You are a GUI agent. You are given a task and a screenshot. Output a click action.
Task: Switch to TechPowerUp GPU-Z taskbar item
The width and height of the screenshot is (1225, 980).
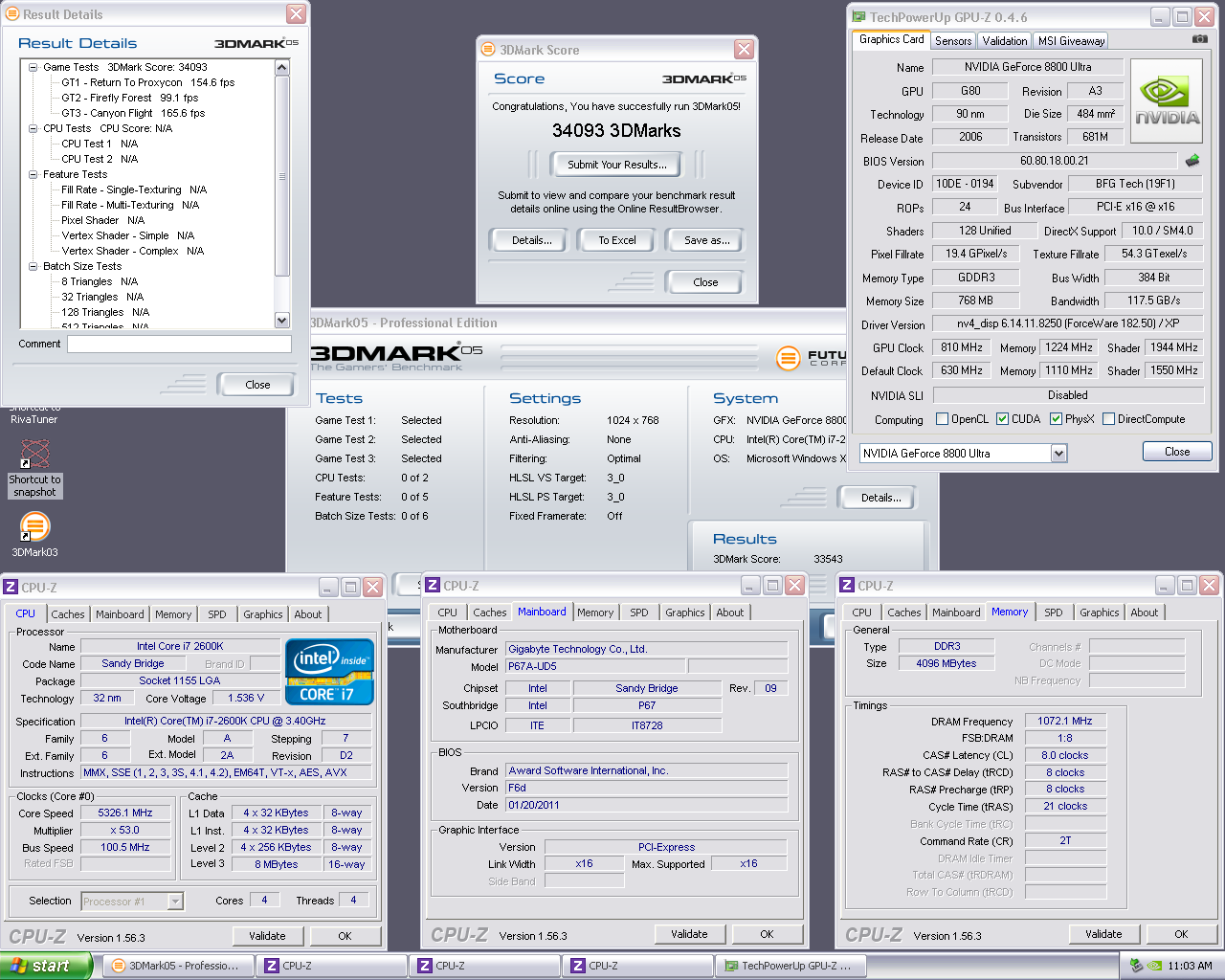[x=791, y=966]
